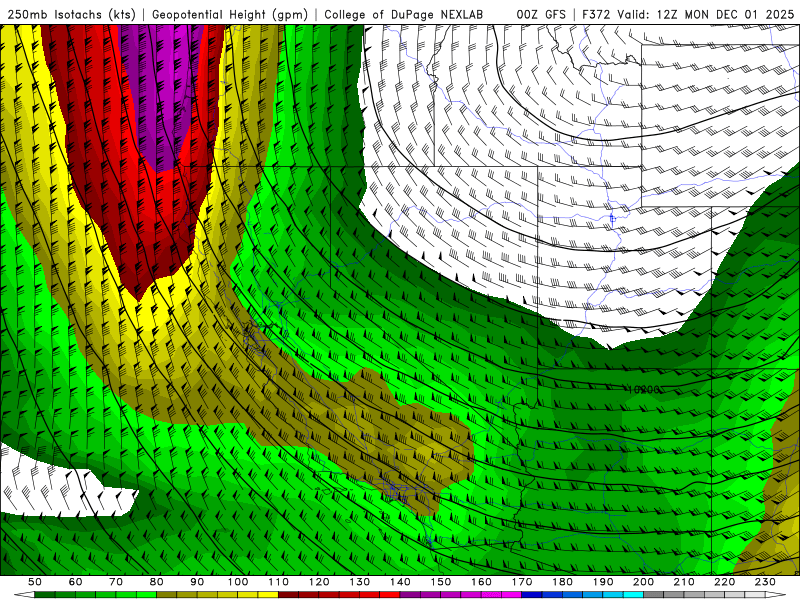This screenshot has width=800, height=600.
Task: Click the '10200' height contour label
Action: coord(643,390)
